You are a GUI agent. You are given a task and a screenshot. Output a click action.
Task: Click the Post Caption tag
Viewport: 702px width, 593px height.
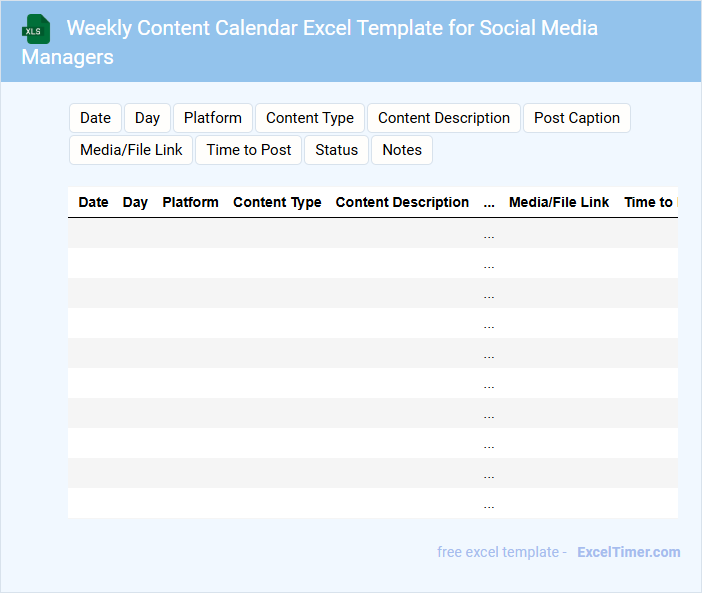tap(576, 118)
